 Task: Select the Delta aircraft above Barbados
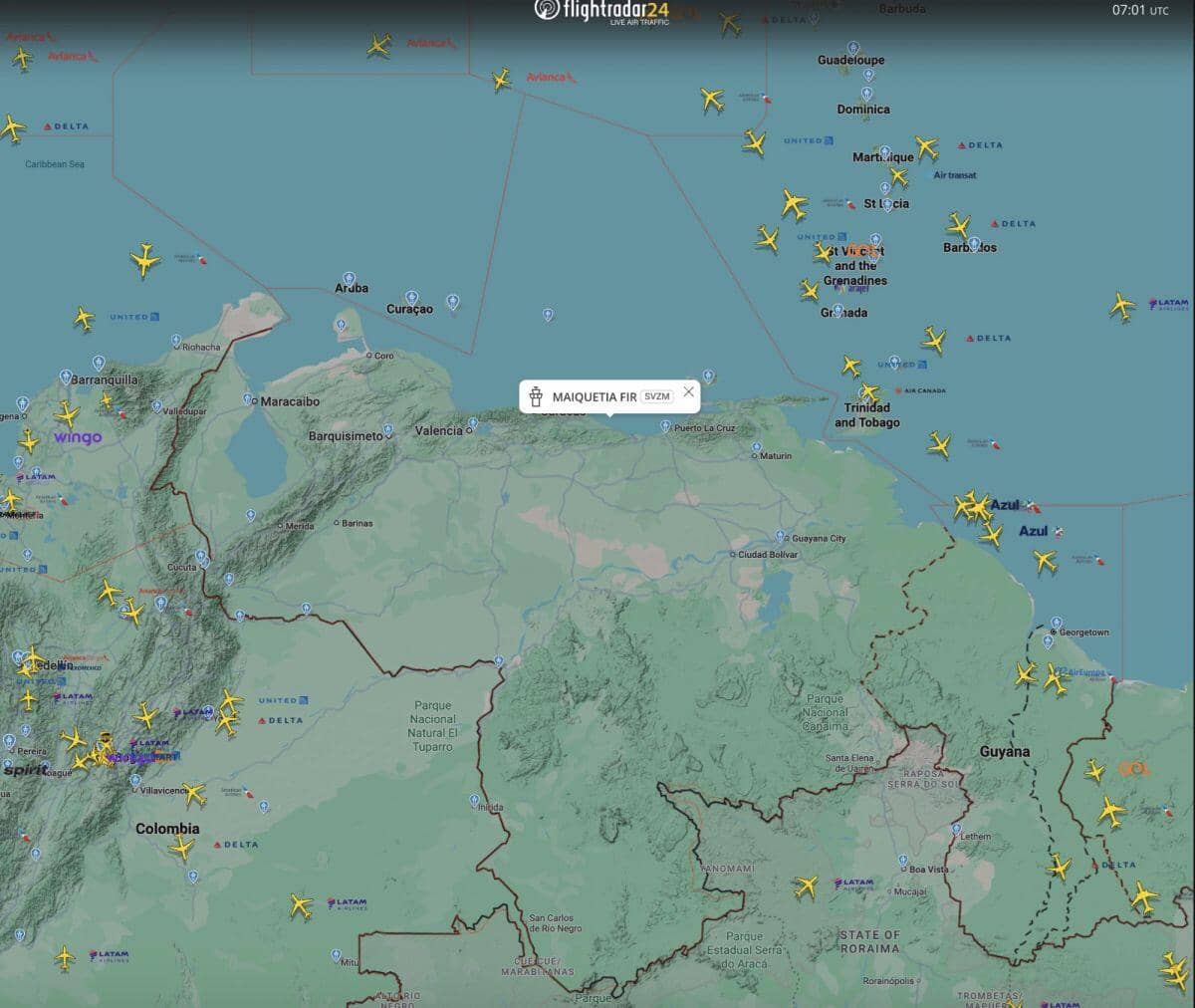tap(958, 225)
